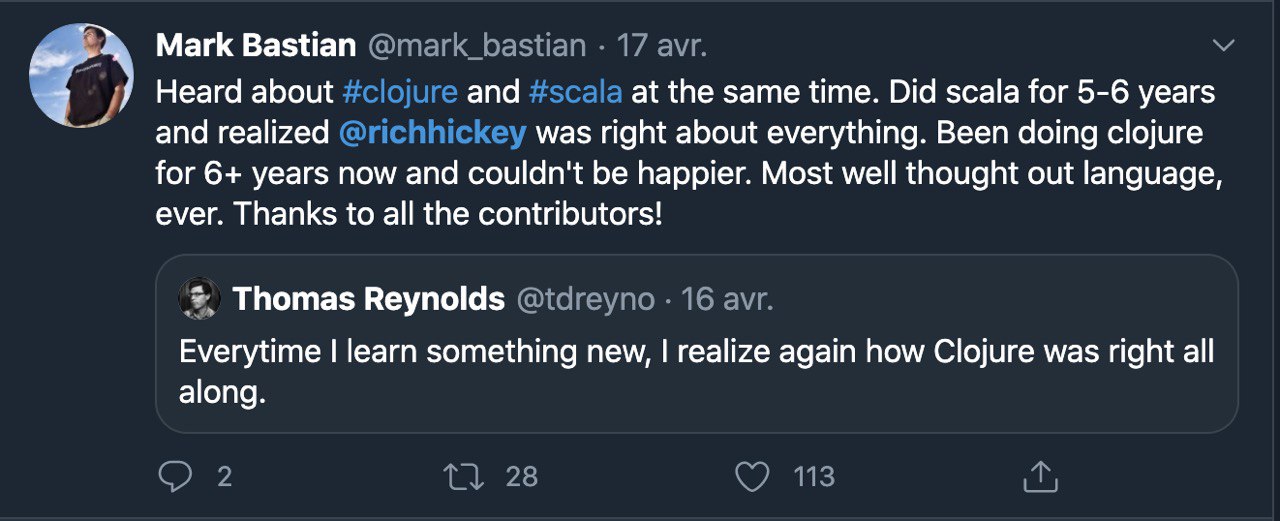Viewport: 1280px width, 521px height.
Task: Click the retweet count of 28
Action: tap(521, 477)
